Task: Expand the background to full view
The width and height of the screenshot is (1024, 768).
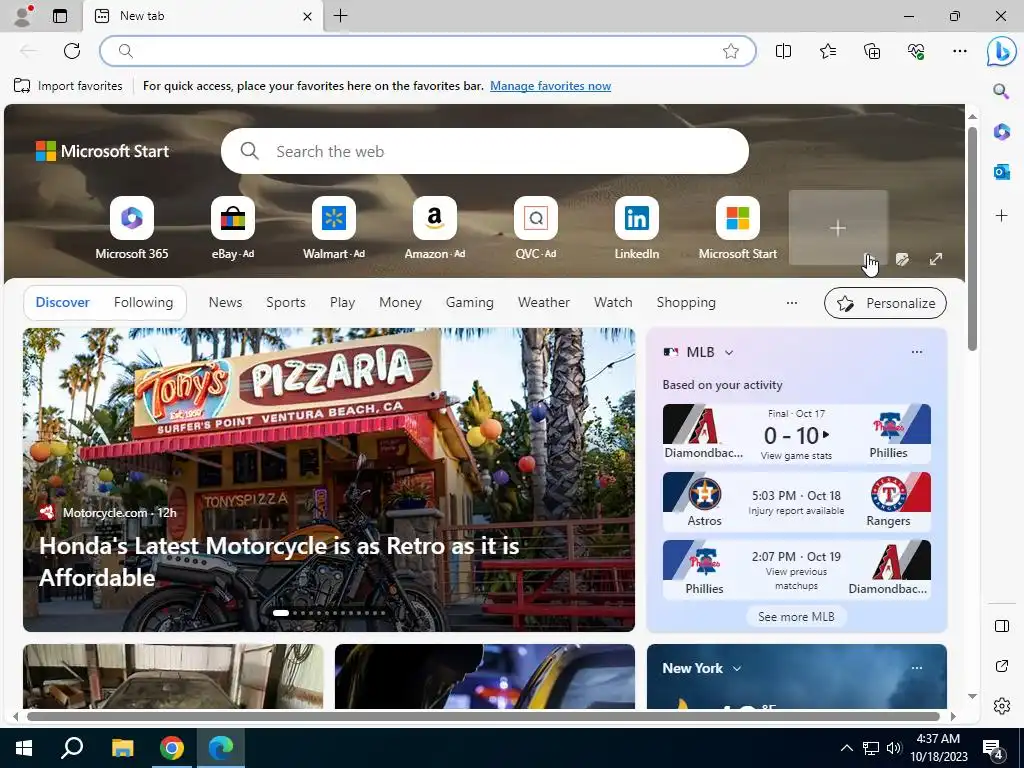Action: click(x=936, y=259)
